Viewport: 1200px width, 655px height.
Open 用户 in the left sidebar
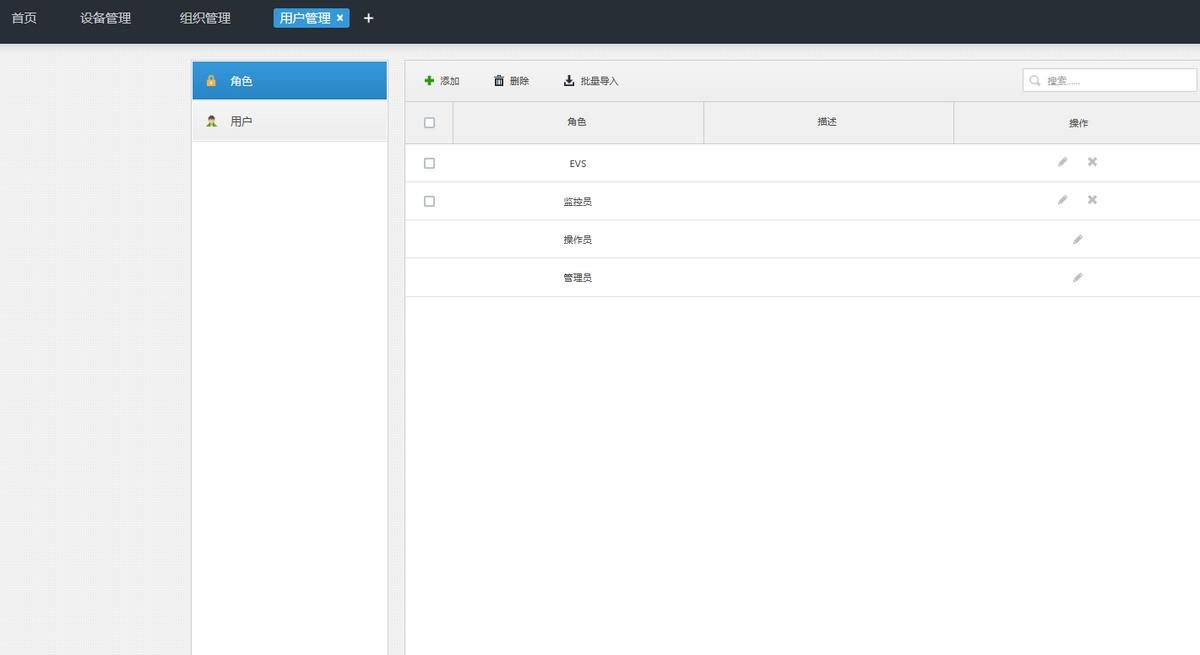click(289, 121)
